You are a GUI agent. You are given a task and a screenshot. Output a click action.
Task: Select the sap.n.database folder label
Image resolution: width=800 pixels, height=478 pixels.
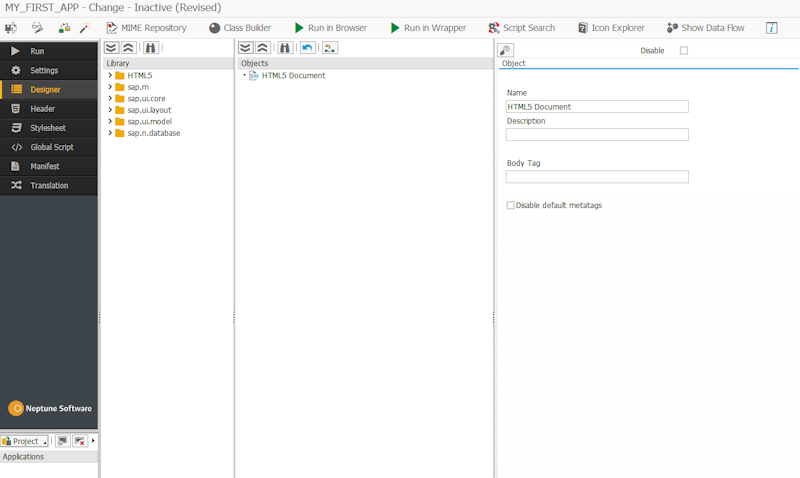(154, 133)
